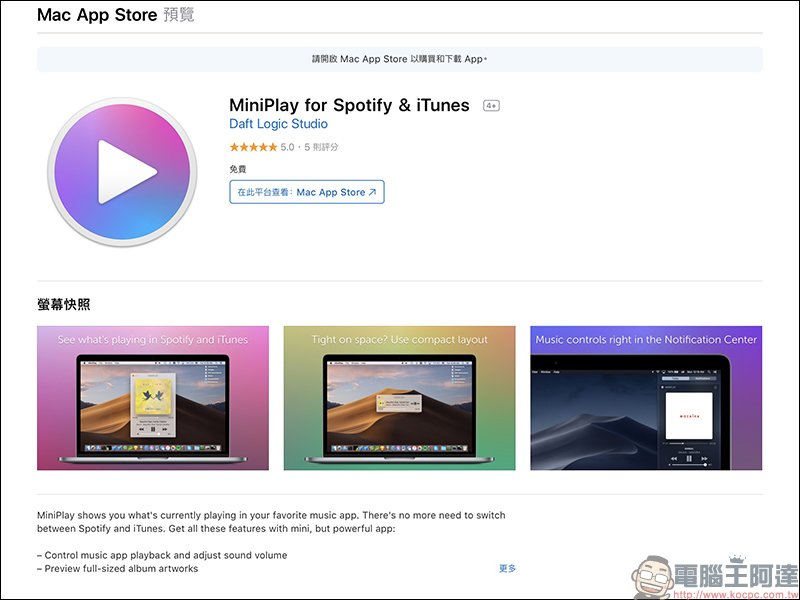800x600 pixels.
Task: Click 'MiniPlay shows you what's currently playing' paragraph
Action: (271, 522)
